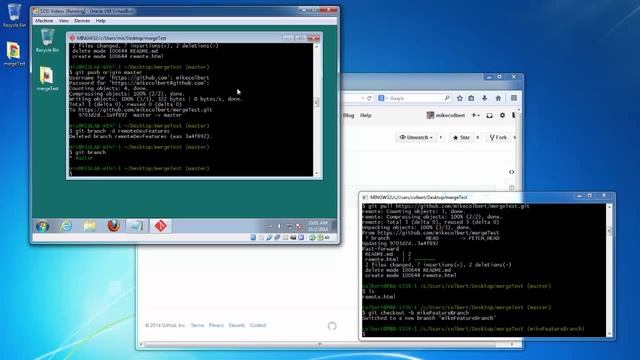640x360 pixels.
Task: Open the URL bar history dropdown arrow
Action: [362, 98]
